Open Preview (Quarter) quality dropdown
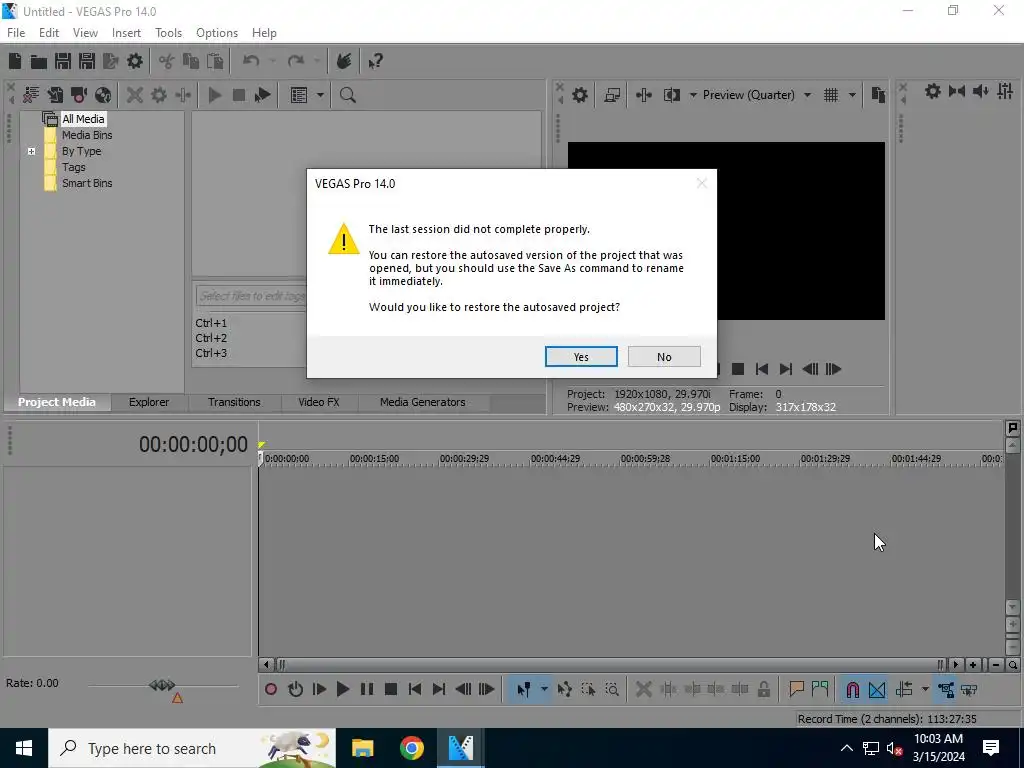The height and width of the screenshot is (768, 1024). coord(757,95)
